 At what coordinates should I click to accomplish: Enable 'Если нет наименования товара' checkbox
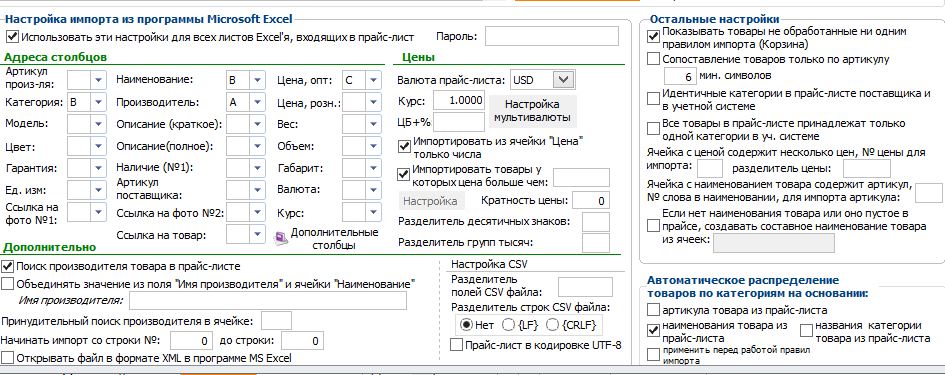[653, 226]
